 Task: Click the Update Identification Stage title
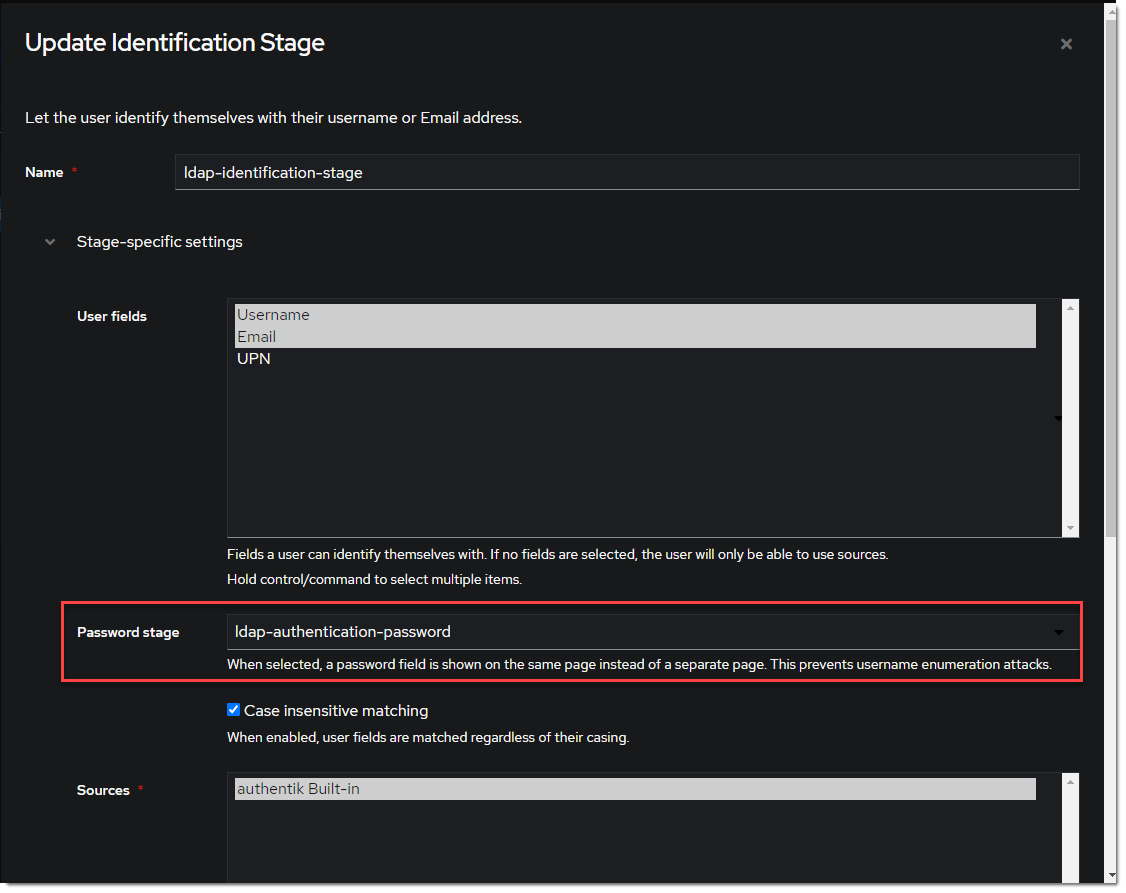(175, 42)
